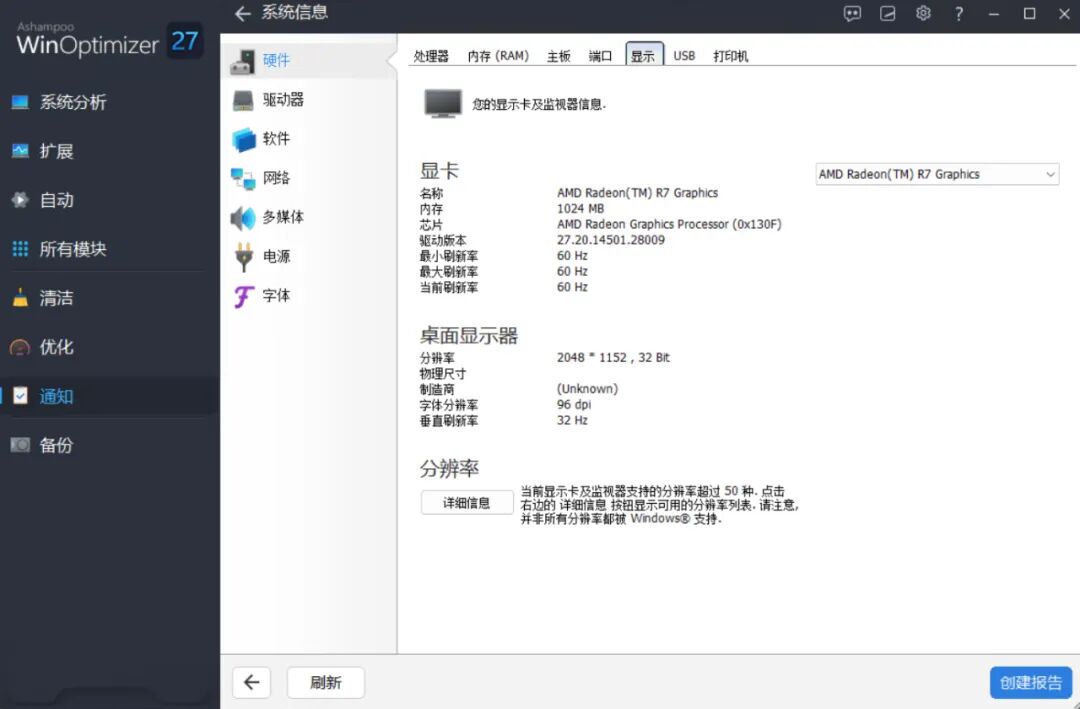Switch to the 内存 (RAM) tab

(498, 56)
